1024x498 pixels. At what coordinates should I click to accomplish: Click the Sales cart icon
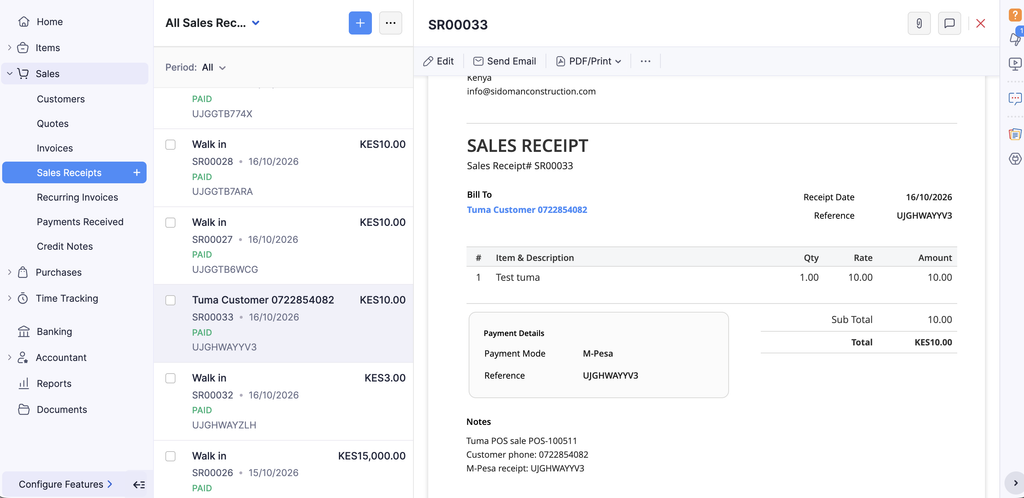tap(24, 74)
